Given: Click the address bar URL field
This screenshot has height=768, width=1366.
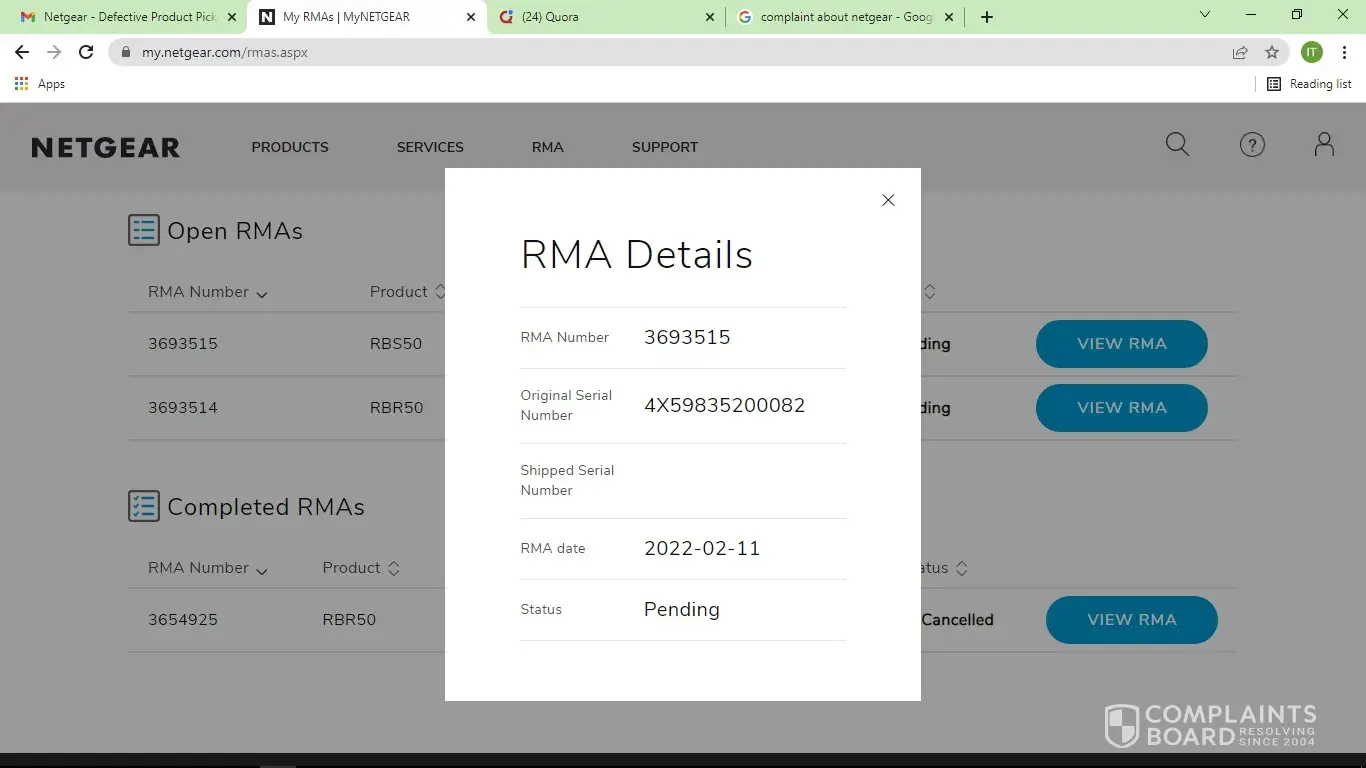Looking at the screenshot, I should 660,52.
